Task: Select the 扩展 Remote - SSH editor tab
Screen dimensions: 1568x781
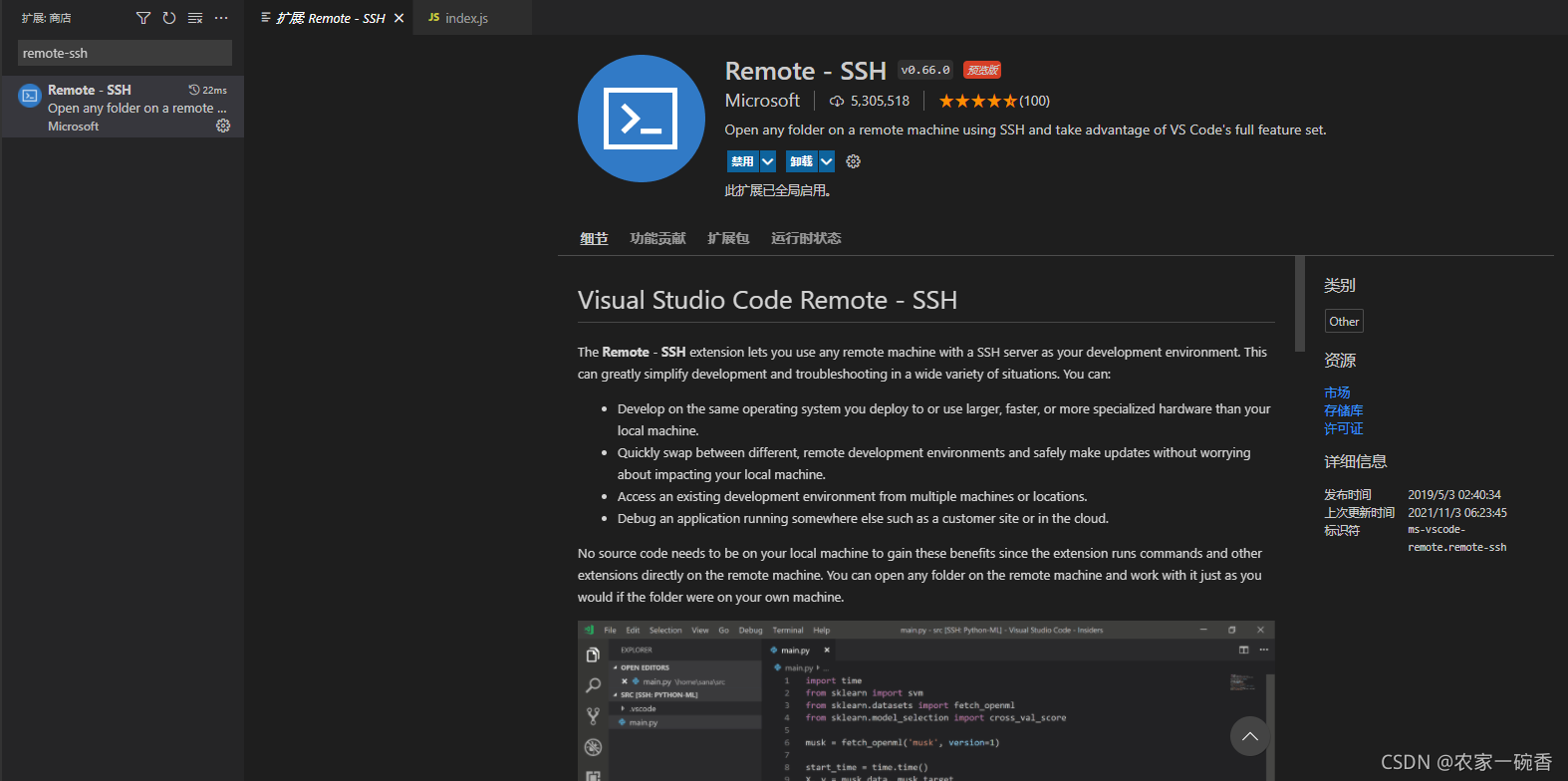Action: coord(331,18)
